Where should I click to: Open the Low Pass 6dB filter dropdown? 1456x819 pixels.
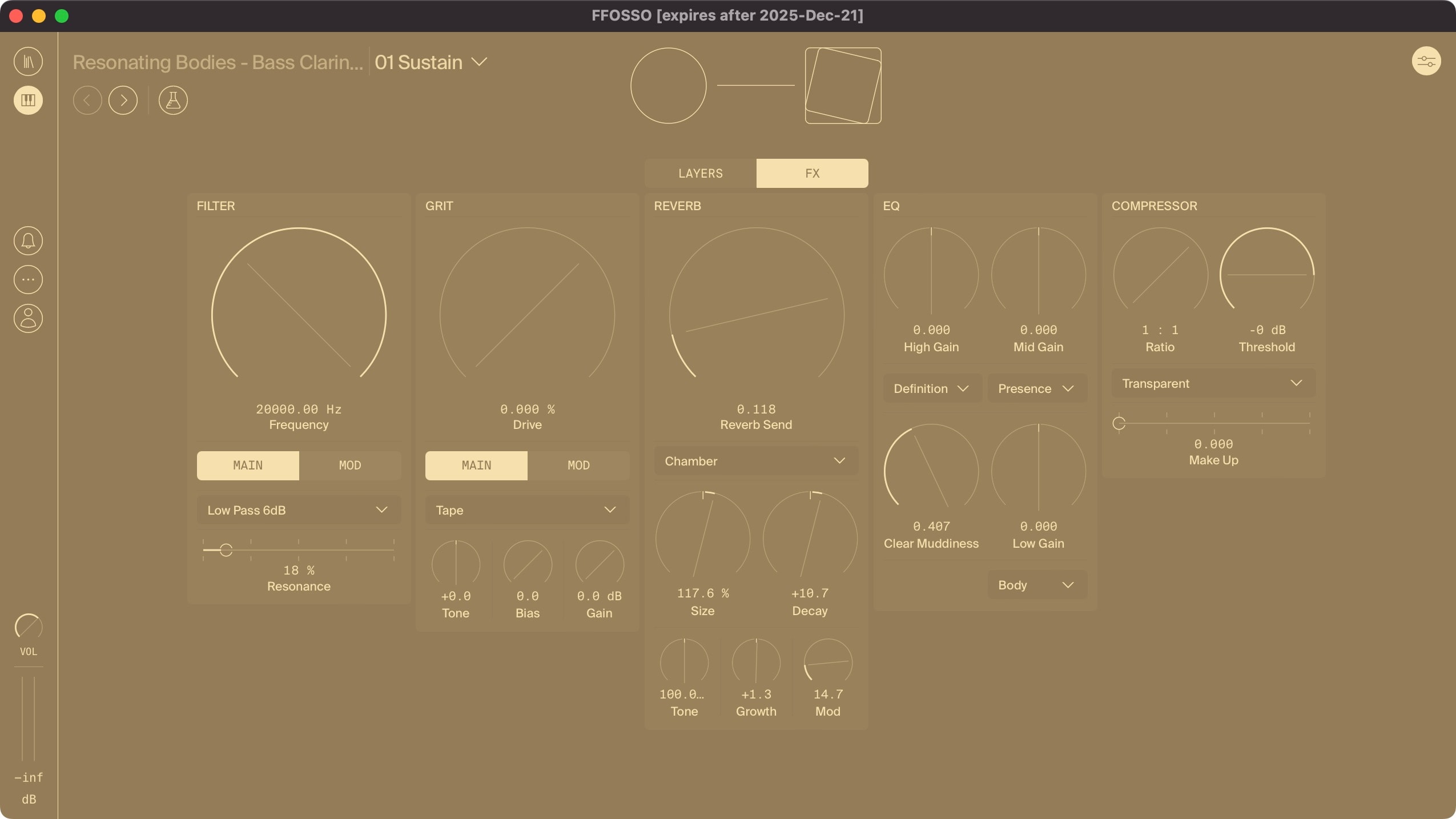298,510
